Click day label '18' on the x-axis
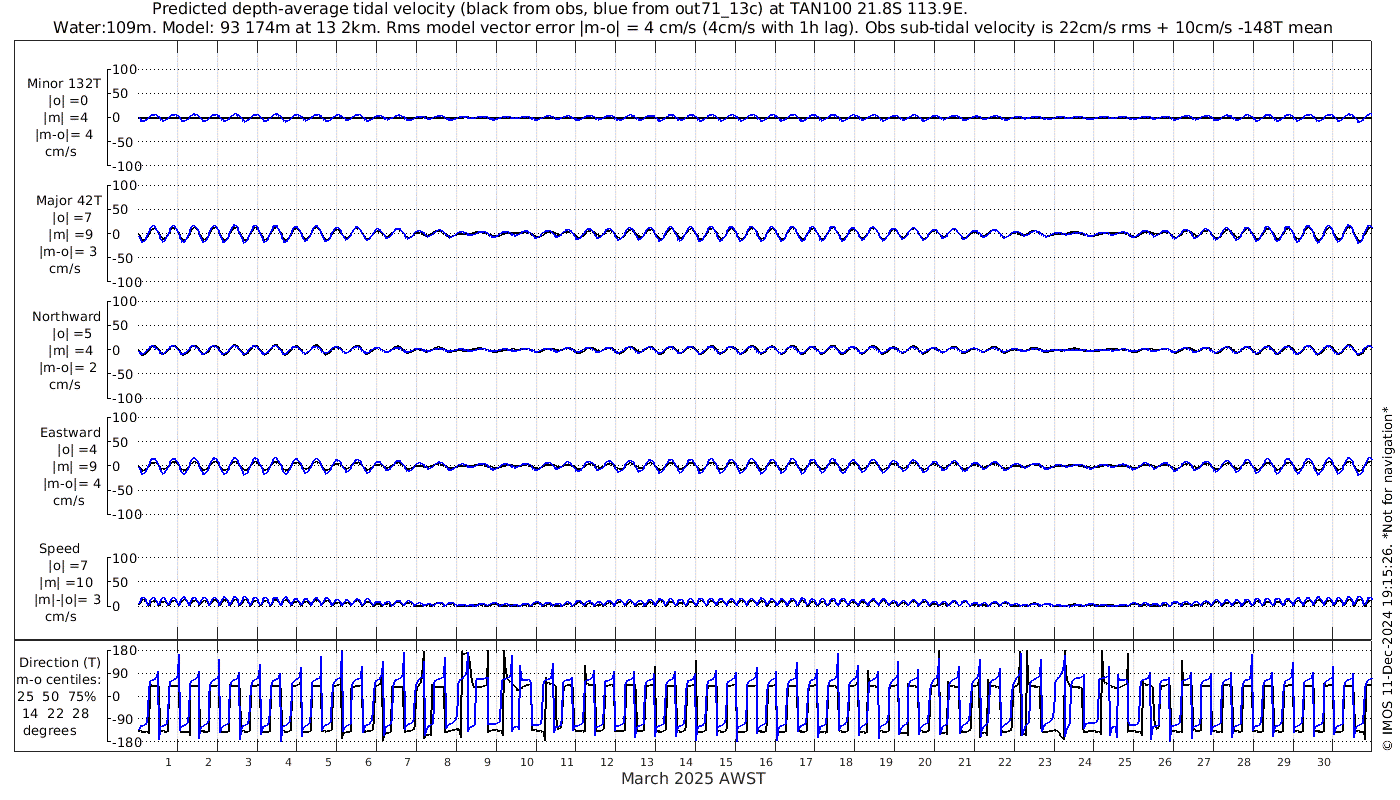The width and height of the screenshot is (1400, 800). [846, 762]
